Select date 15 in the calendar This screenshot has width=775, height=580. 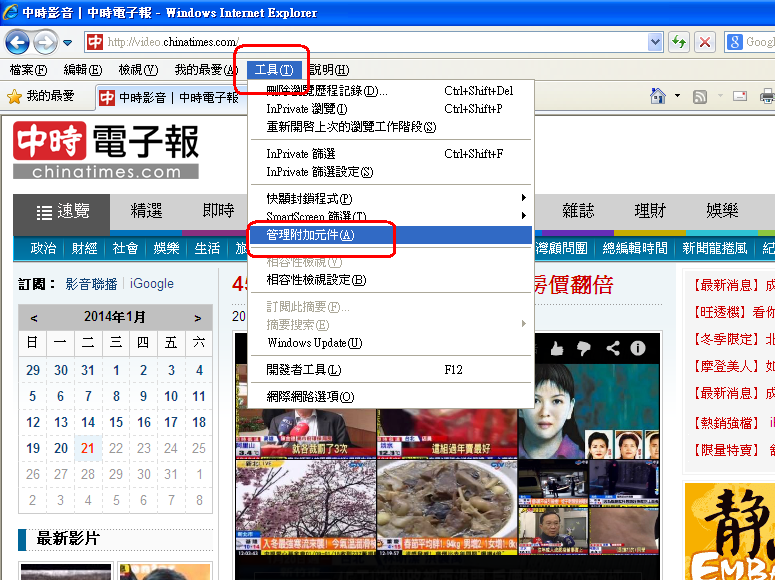coord(116,422)
